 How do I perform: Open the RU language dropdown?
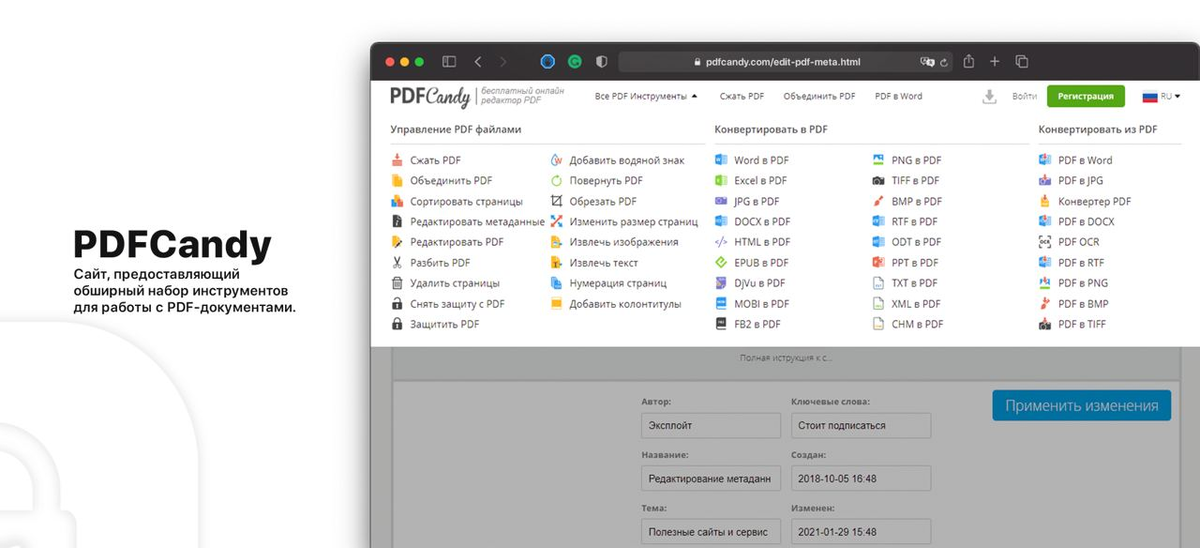coord(1162,97)
